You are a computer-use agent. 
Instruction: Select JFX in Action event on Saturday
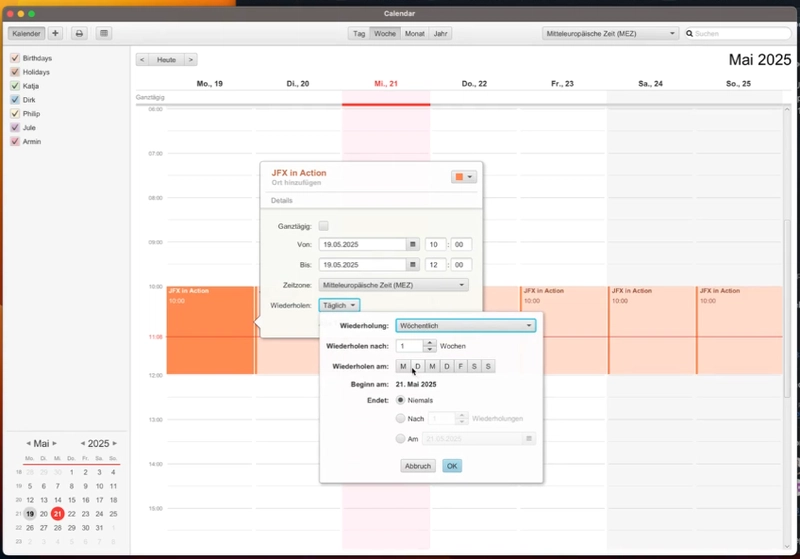point(652,330)
